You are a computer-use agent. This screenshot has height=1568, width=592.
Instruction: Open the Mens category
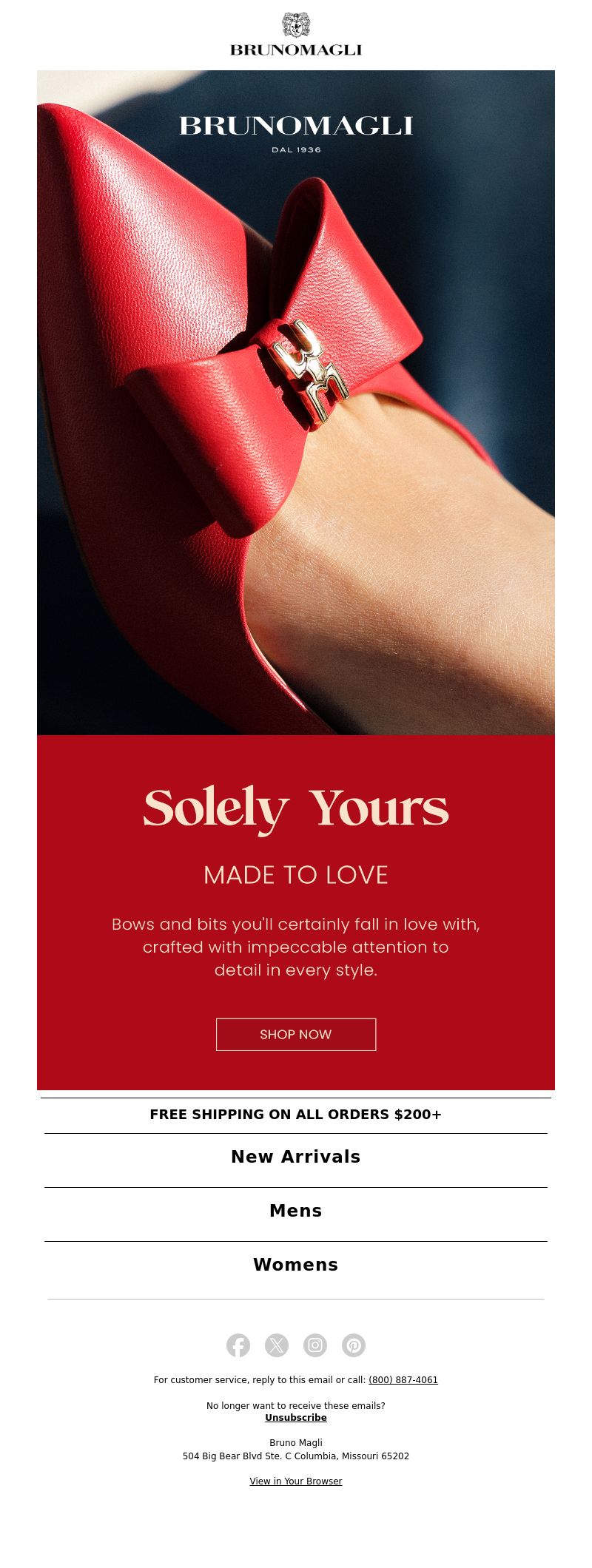tap(296, 1211)
